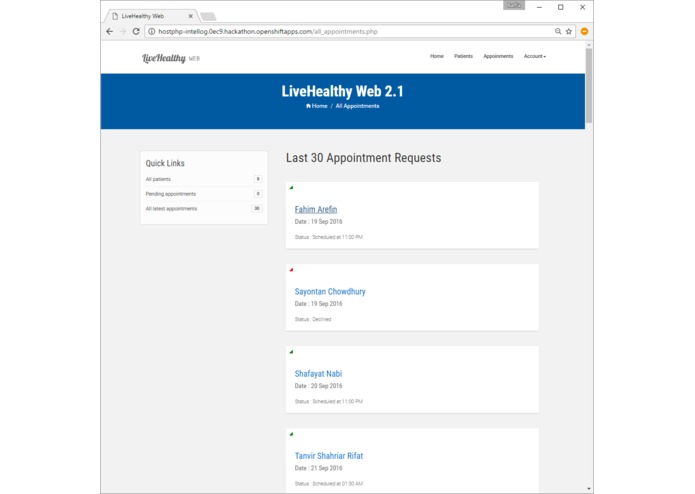This screenshot has height=494, width=695.
Task: Click scrollbar down arrow
Action: point(589,489)
